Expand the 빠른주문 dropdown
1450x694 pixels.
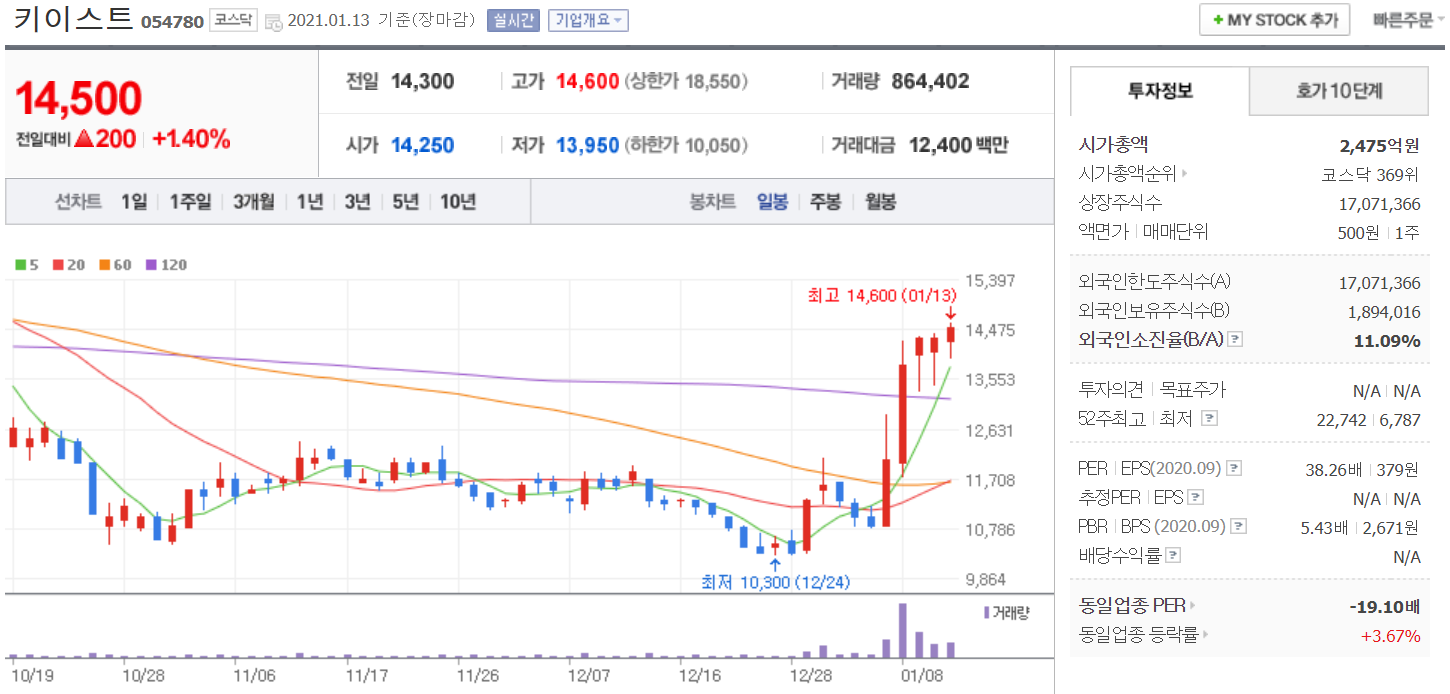(x=1408, y=20)
